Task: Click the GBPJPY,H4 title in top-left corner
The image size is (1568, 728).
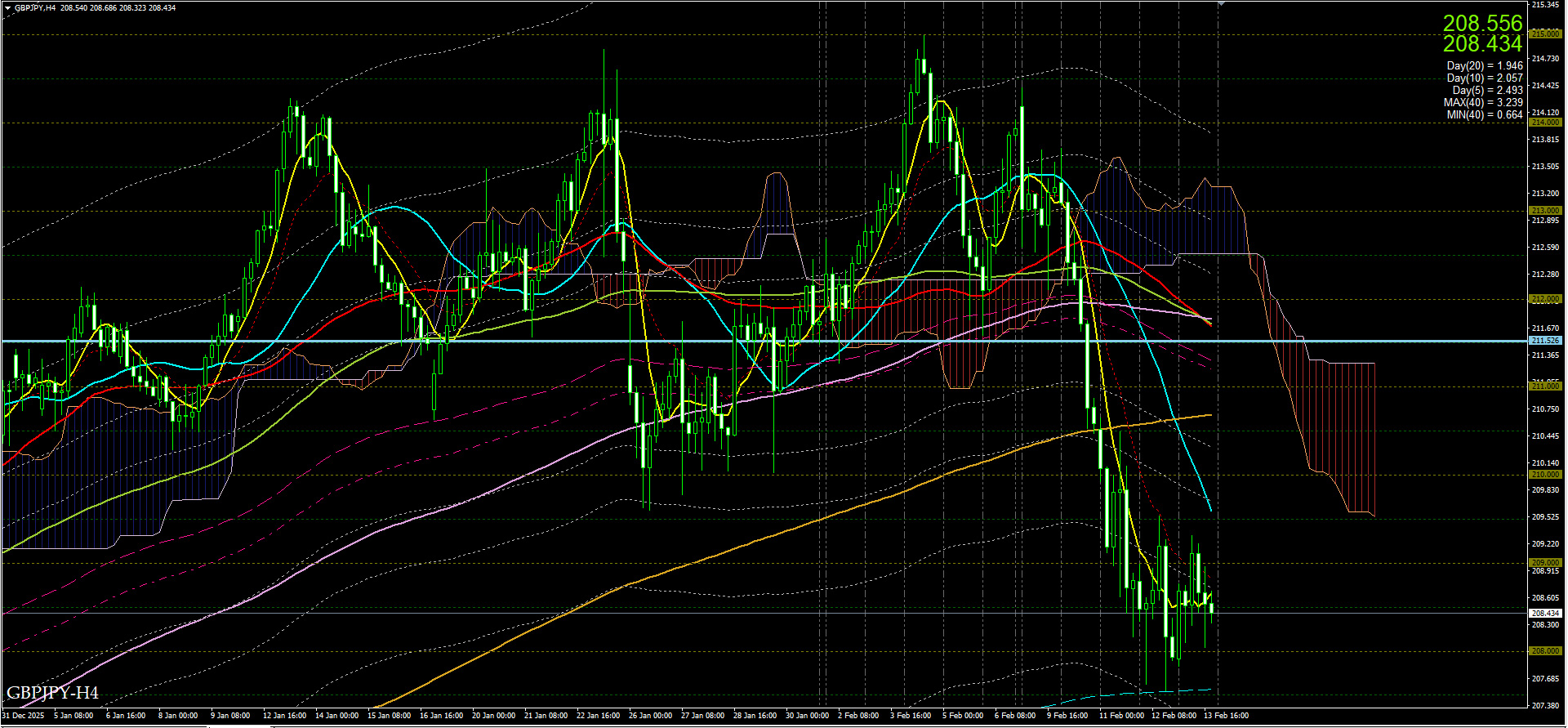Action: pos(35,7)
